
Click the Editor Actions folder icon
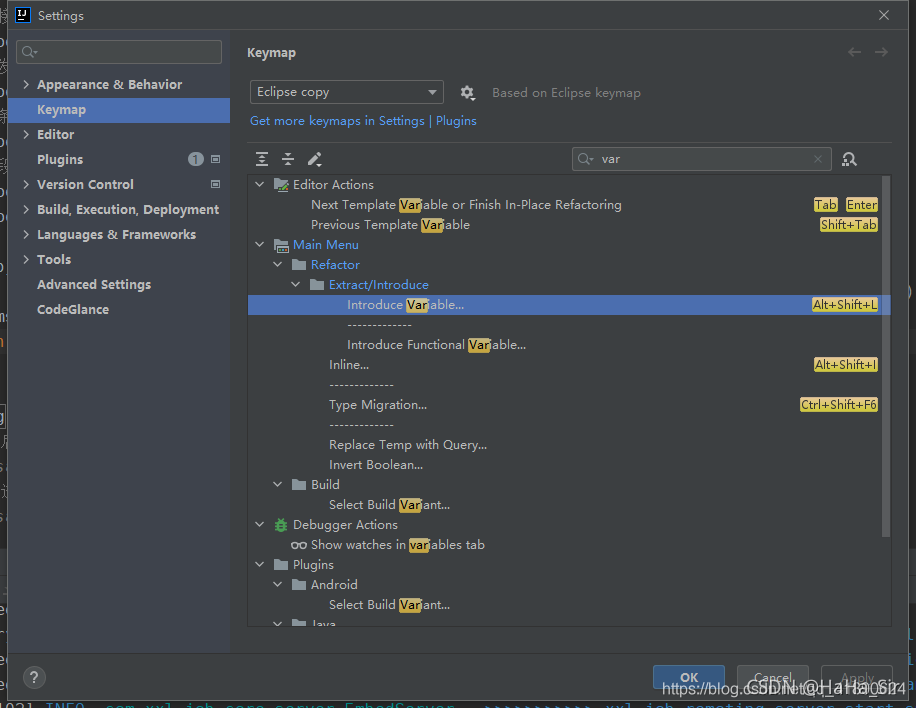coord(281,185)
